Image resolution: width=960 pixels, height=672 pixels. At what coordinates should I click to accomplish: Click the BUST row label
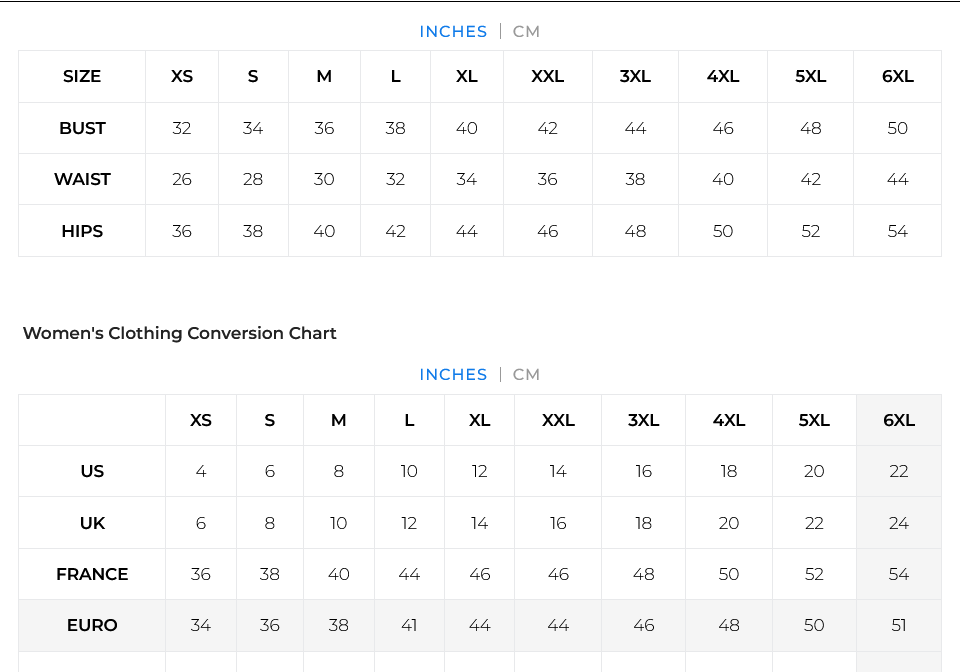82,128
